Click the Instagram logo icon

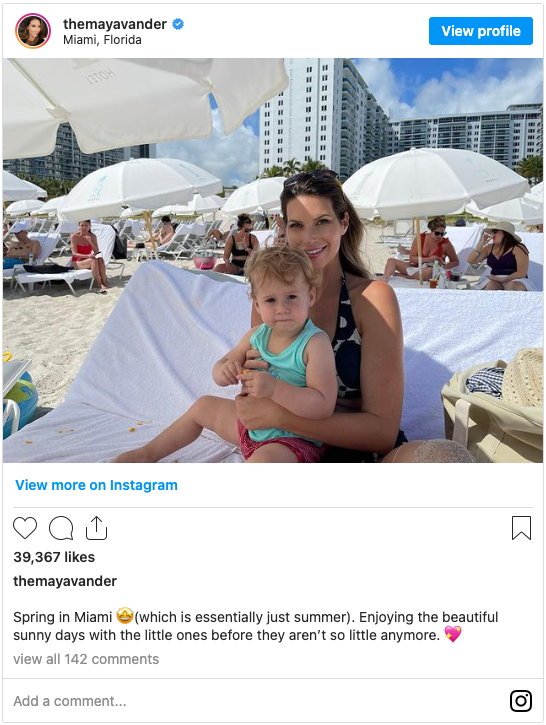pos(521,700)
